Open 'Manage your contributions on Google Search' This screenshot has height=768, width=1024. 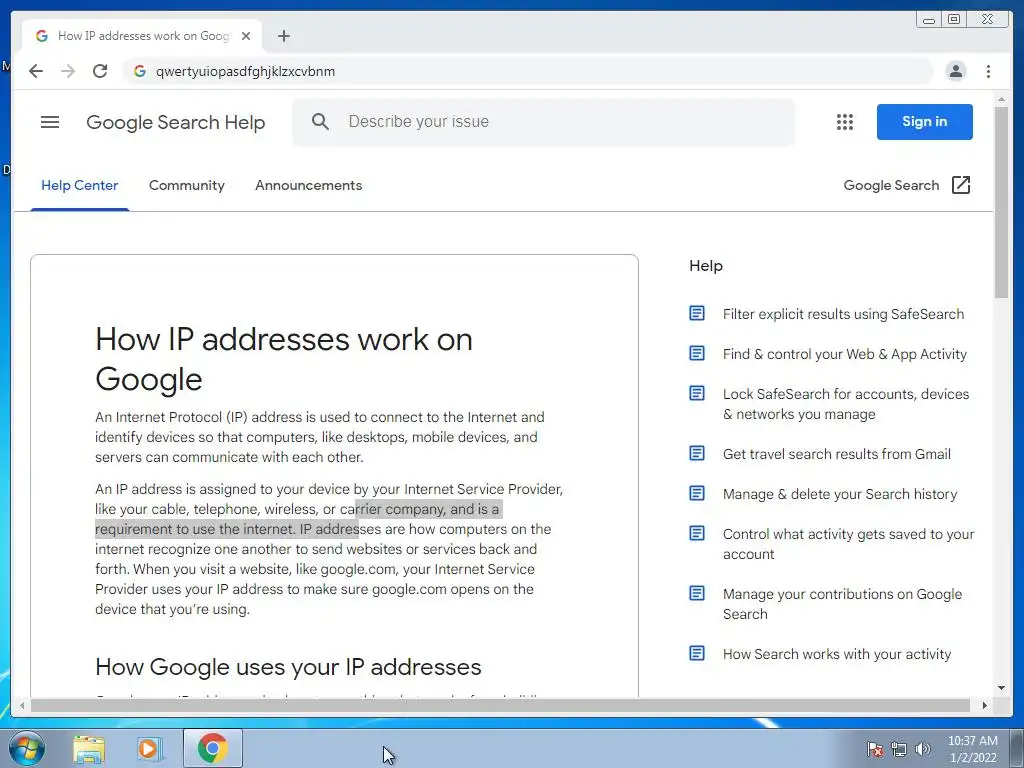(x=842, y=604)
